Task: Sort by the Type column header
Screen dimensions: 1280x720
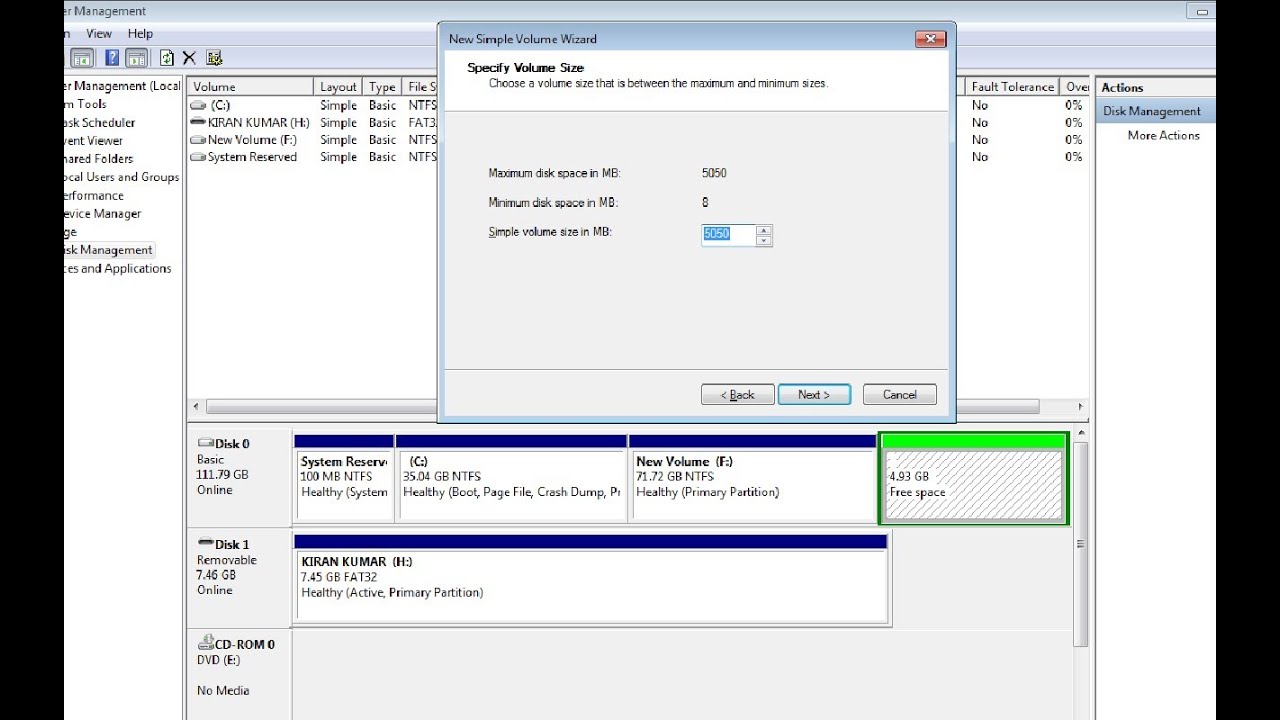Action: click(382, 87)
